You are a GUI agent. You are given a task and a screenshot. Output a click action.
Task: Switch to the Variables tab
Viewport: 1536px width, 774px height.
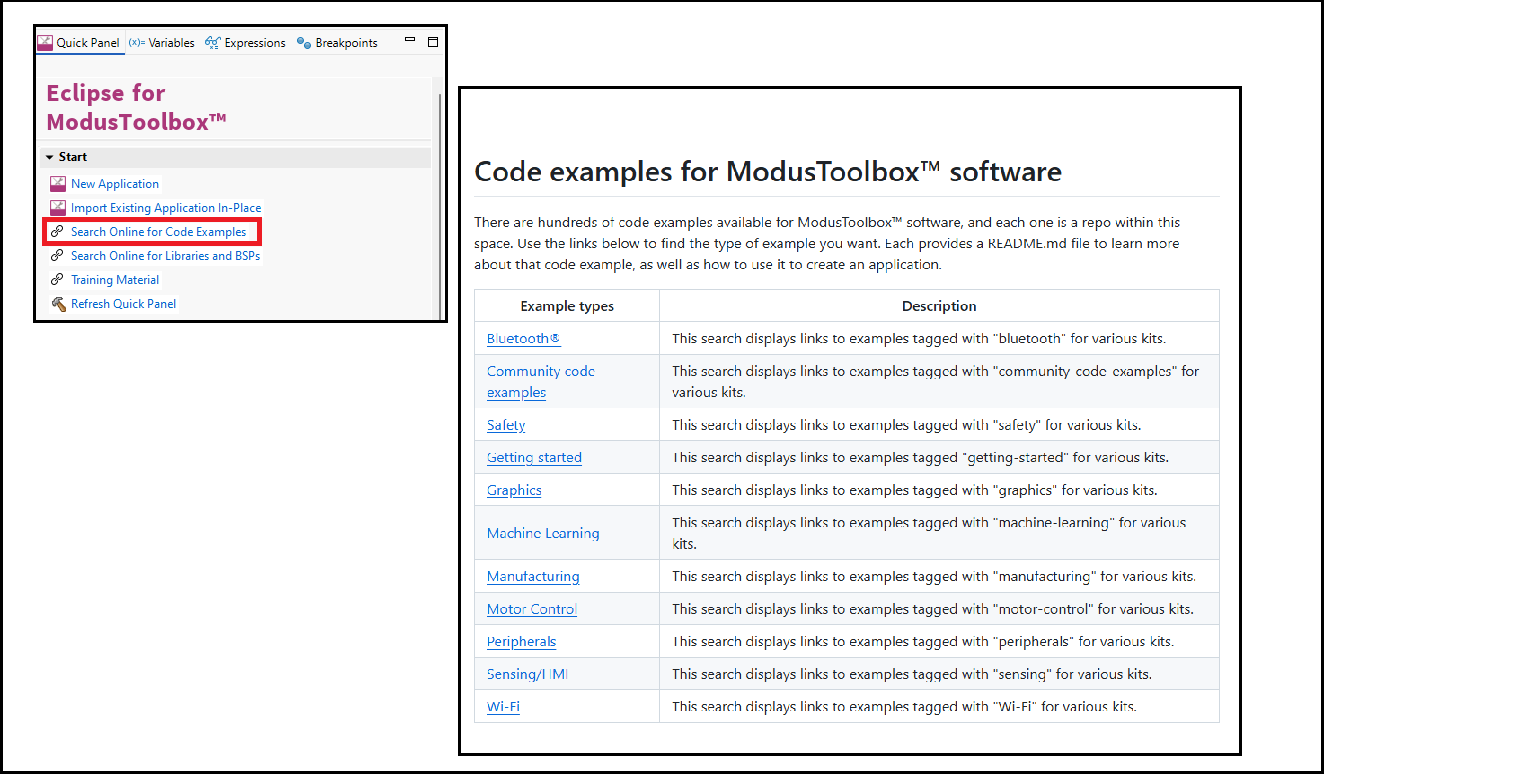pos(162,43)
